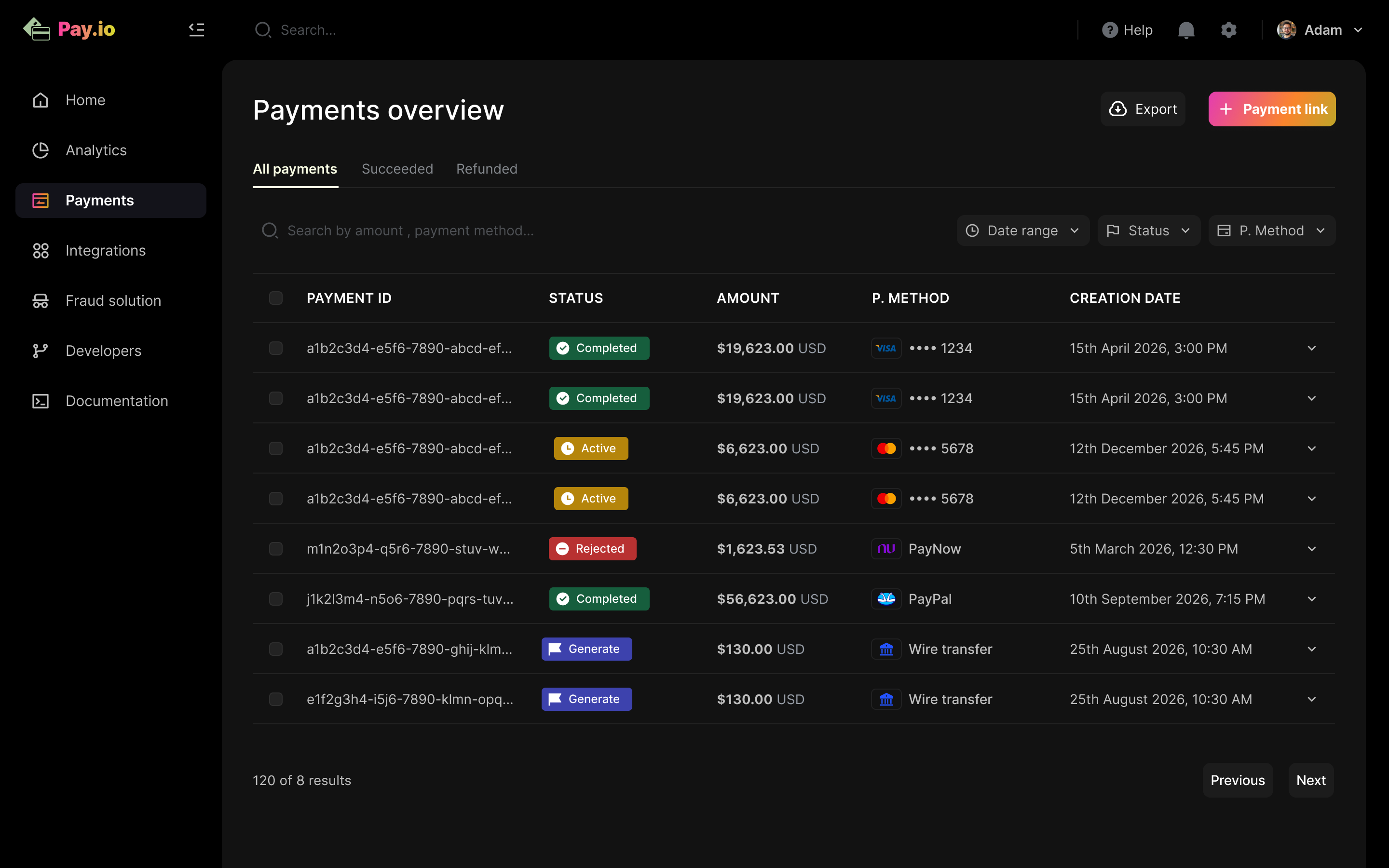Click the flag icon in Status filter
Screen dimensions: 1389x868
coord(1113,231)
